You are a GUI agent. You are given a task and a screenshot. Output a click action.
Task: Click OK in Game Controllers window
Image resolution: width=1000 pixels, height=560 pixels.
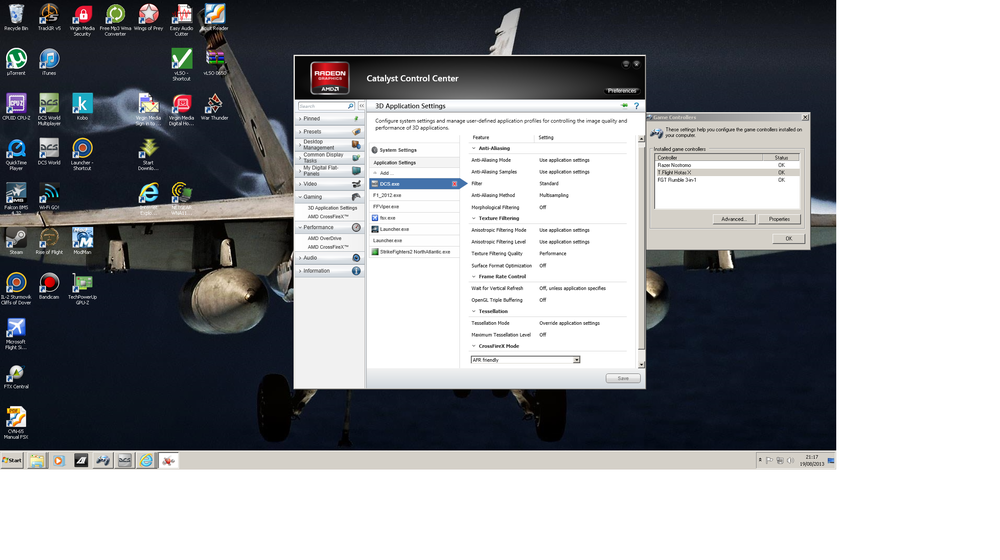click(789, 239)
